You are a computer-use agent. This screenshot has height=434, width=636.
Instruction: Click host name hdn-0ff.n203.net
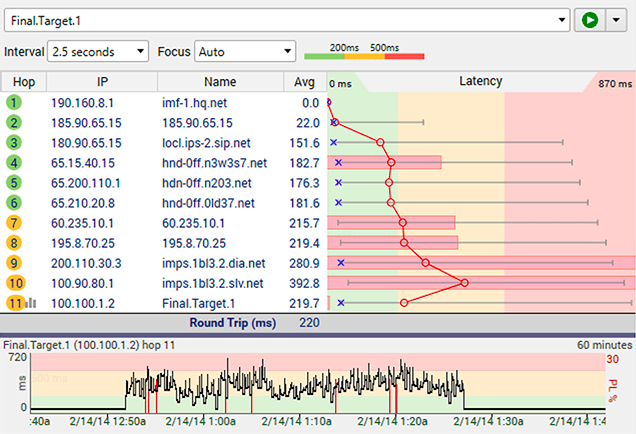click(x=206, y=183)
